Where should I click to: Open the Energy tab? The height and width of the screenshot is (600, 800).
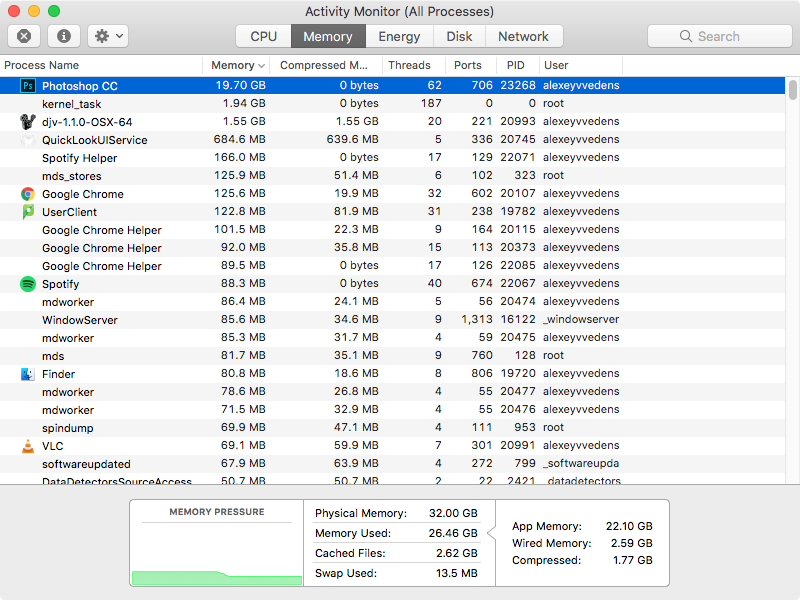tap(399, 36)
